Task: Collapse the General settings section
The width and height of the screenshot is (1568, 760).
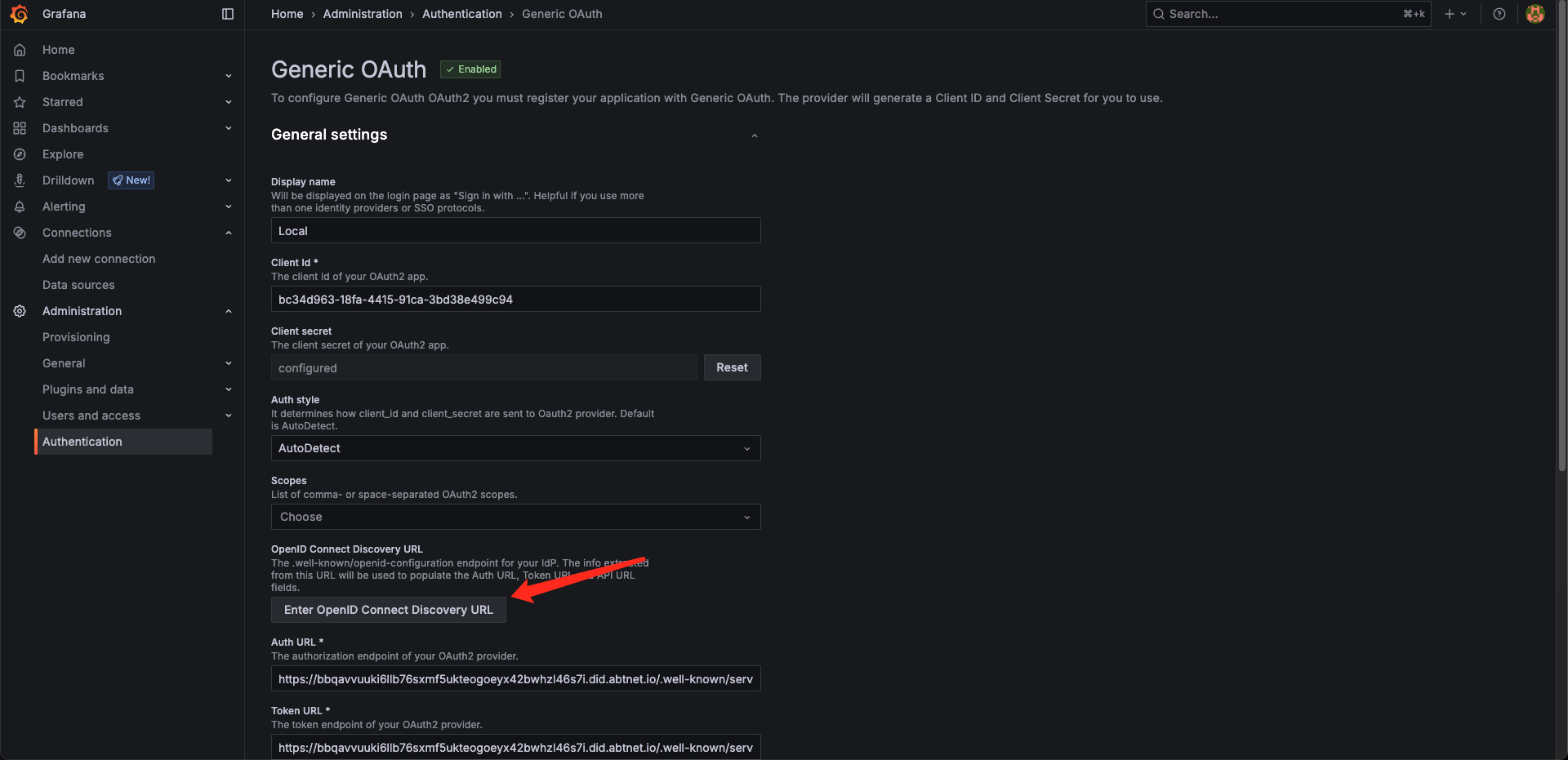Action: [755, 136]
